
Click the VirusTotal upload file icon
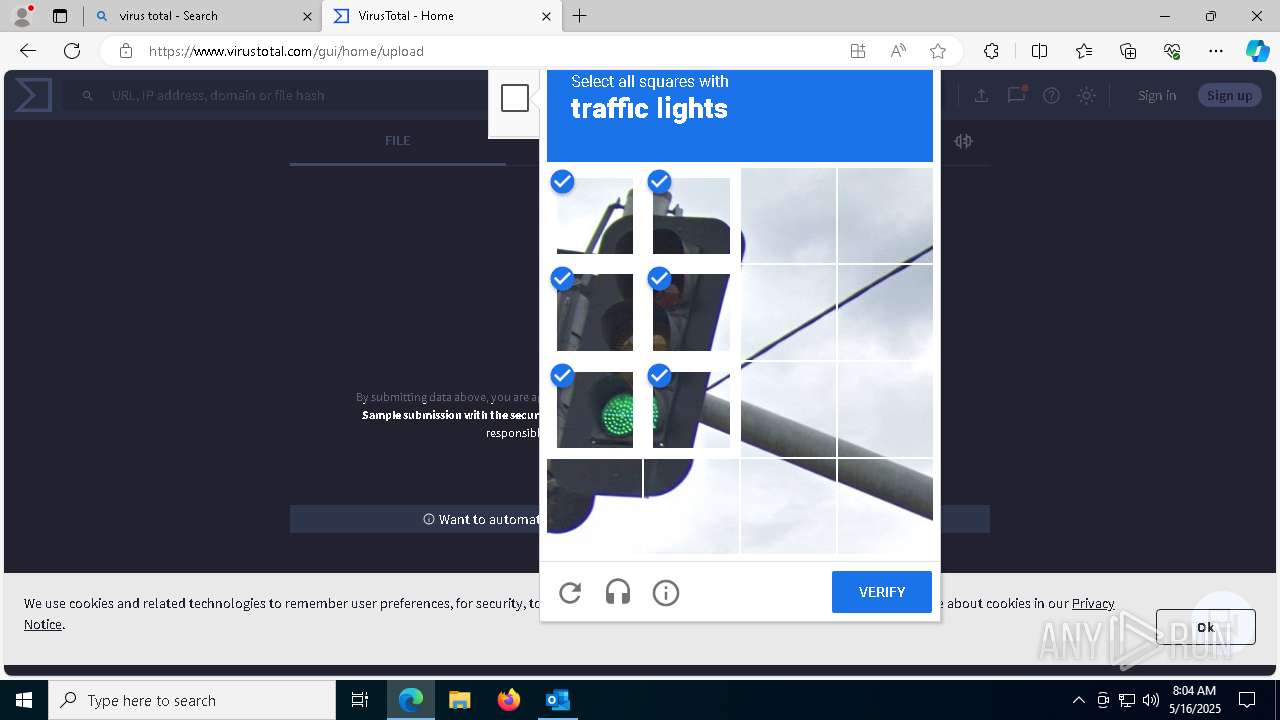pos(981,95)
